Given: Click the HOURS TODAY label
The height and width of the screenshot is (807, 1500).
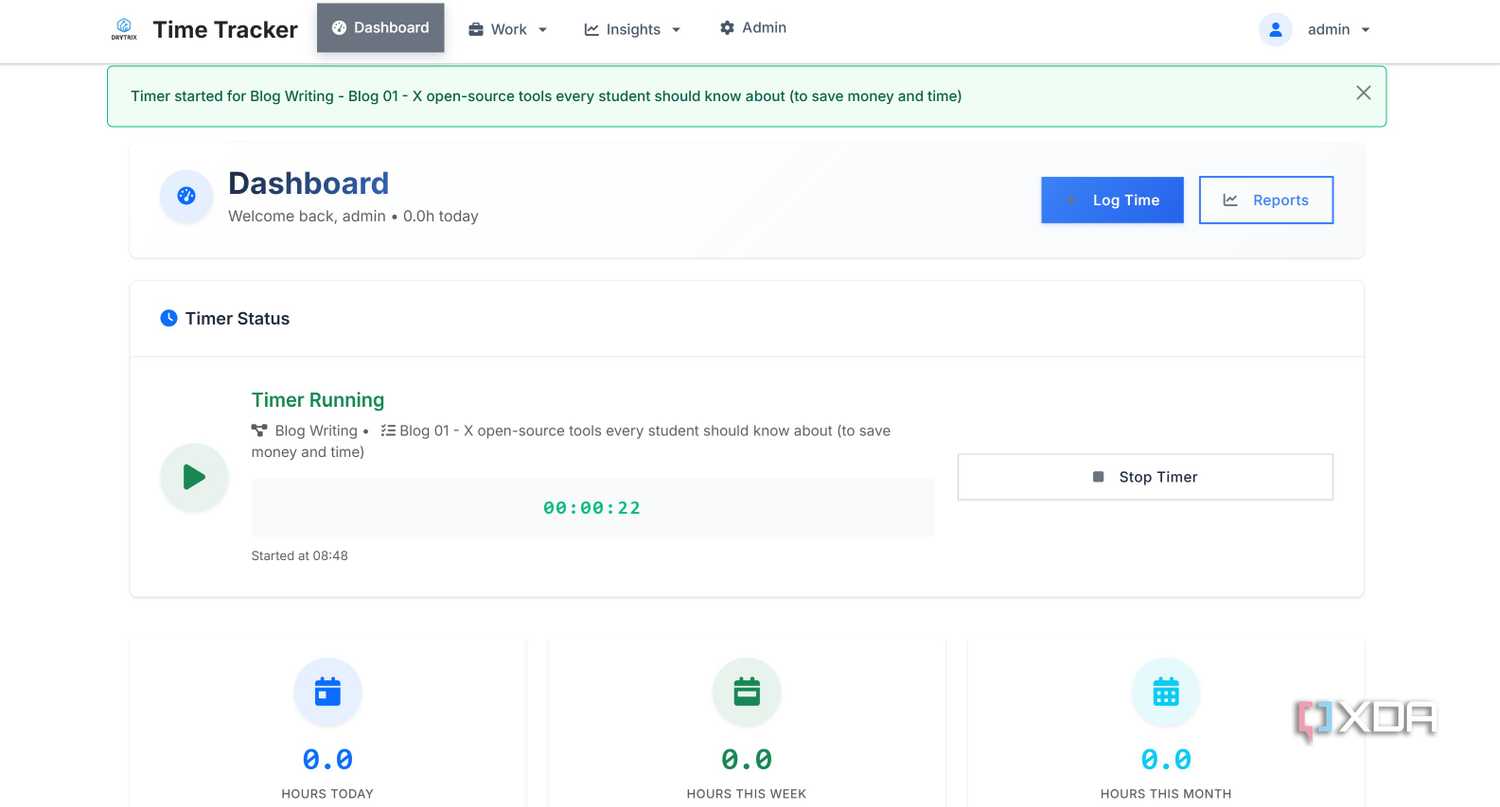Looking at the screenshot, I should coord(328,794).
